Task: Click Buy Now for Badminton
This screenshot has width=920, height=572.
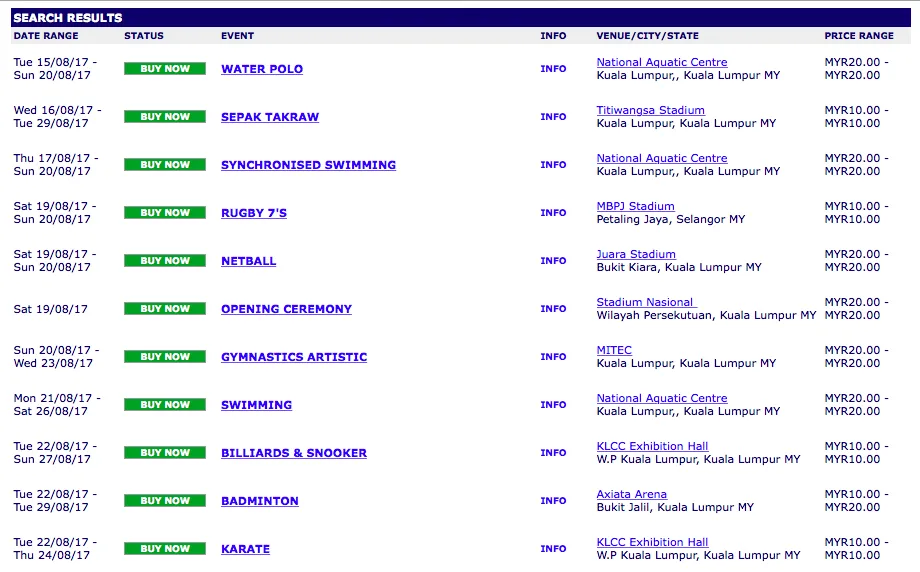Action: 164,501
